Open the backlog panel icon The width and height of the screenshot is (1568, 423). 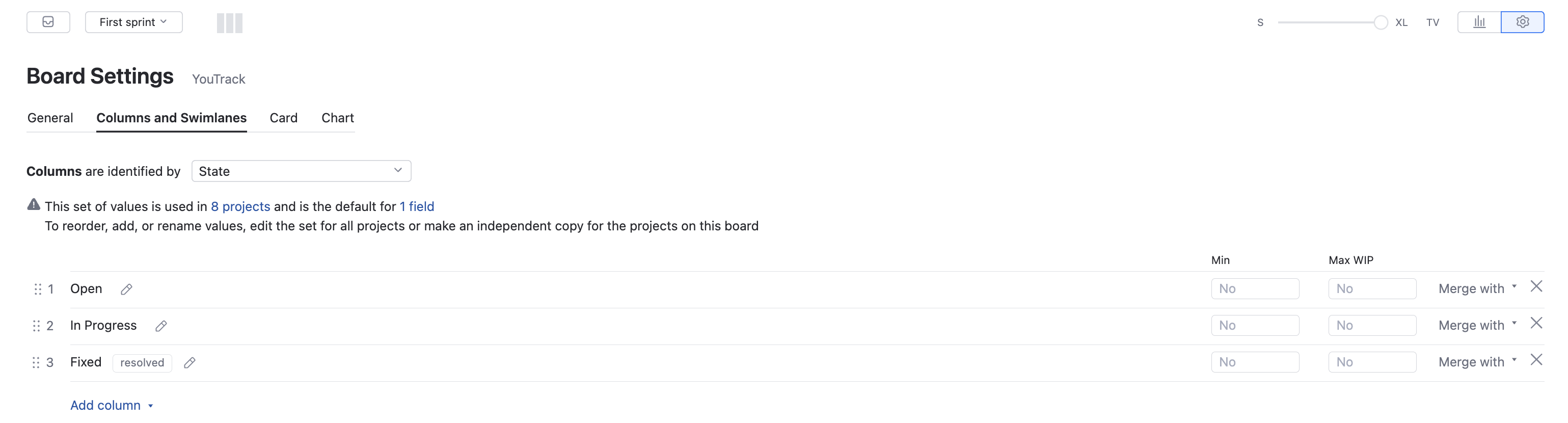pos(48,22)
